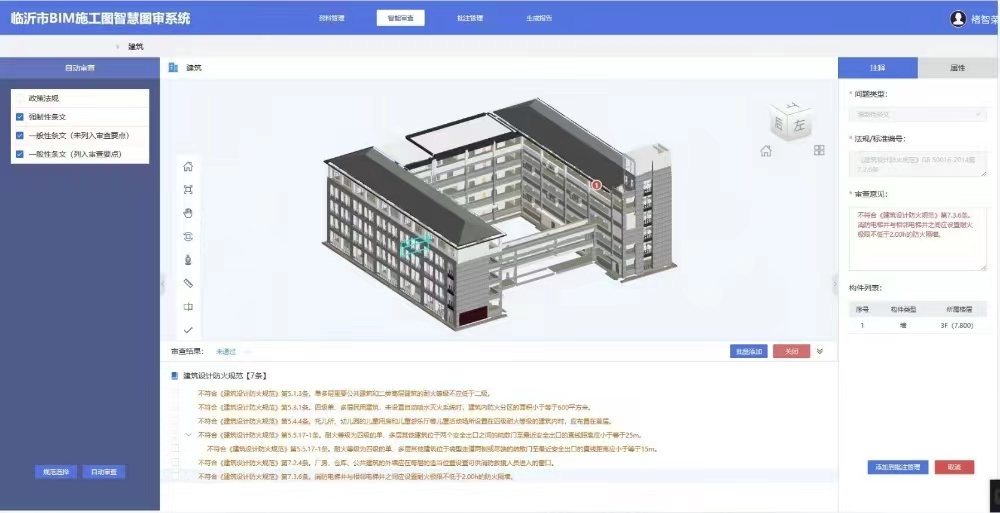Image resolution: width=1000 pixels, height=513 pixels.
Task: Click the 批量添加 button
Action: (x=748, y=352)
